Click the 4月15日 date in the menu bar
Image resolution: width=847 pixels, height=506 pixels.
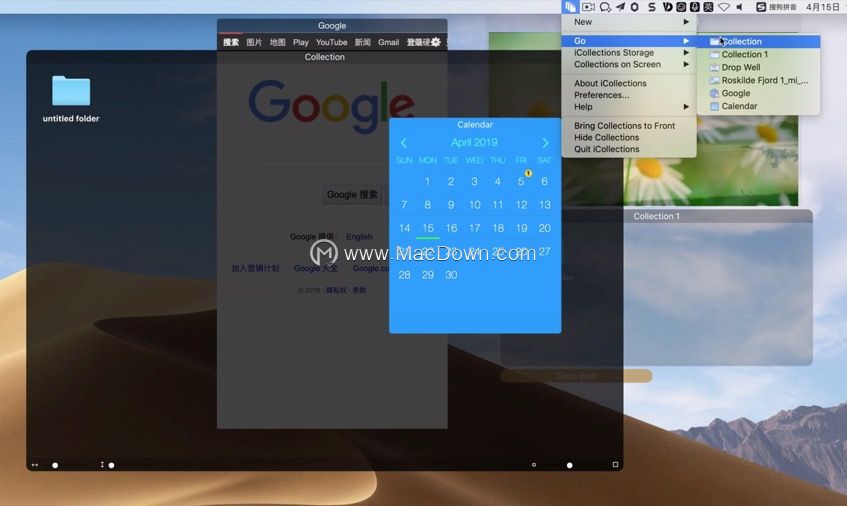823,7
